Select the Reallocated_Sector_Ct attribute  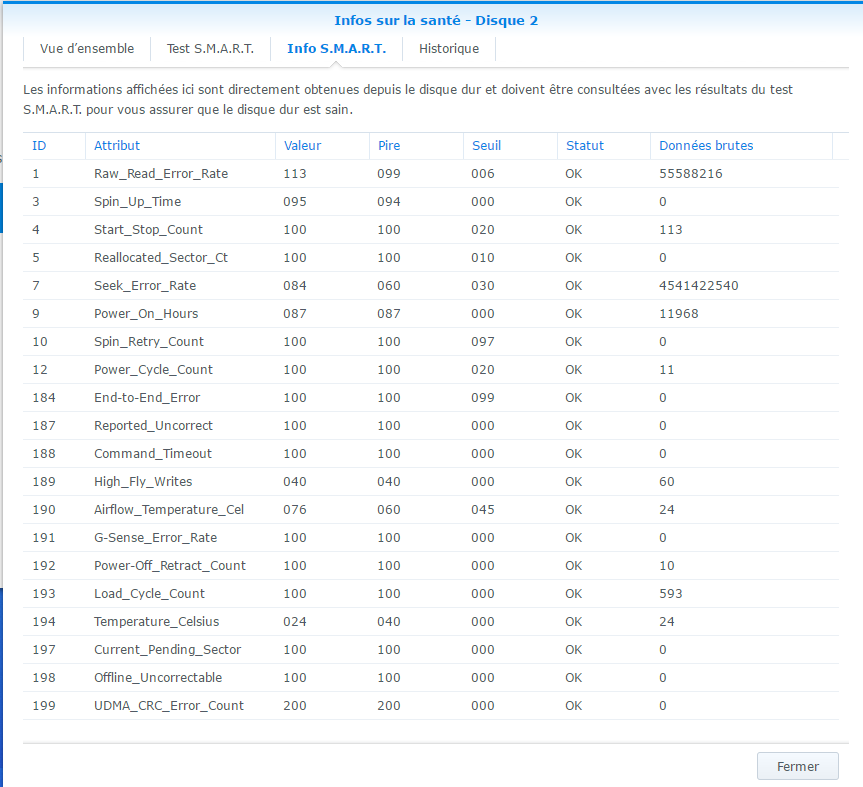coord(161,258)
